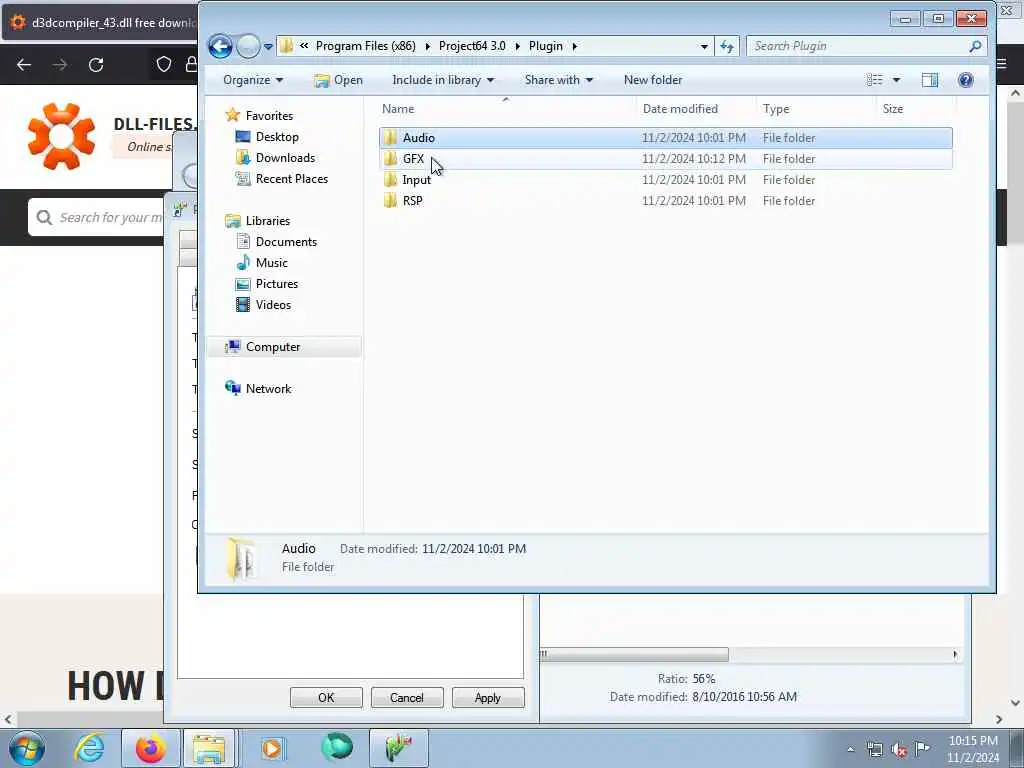Select Project64 3.0 breadcrumb

[x=472, y=46]
